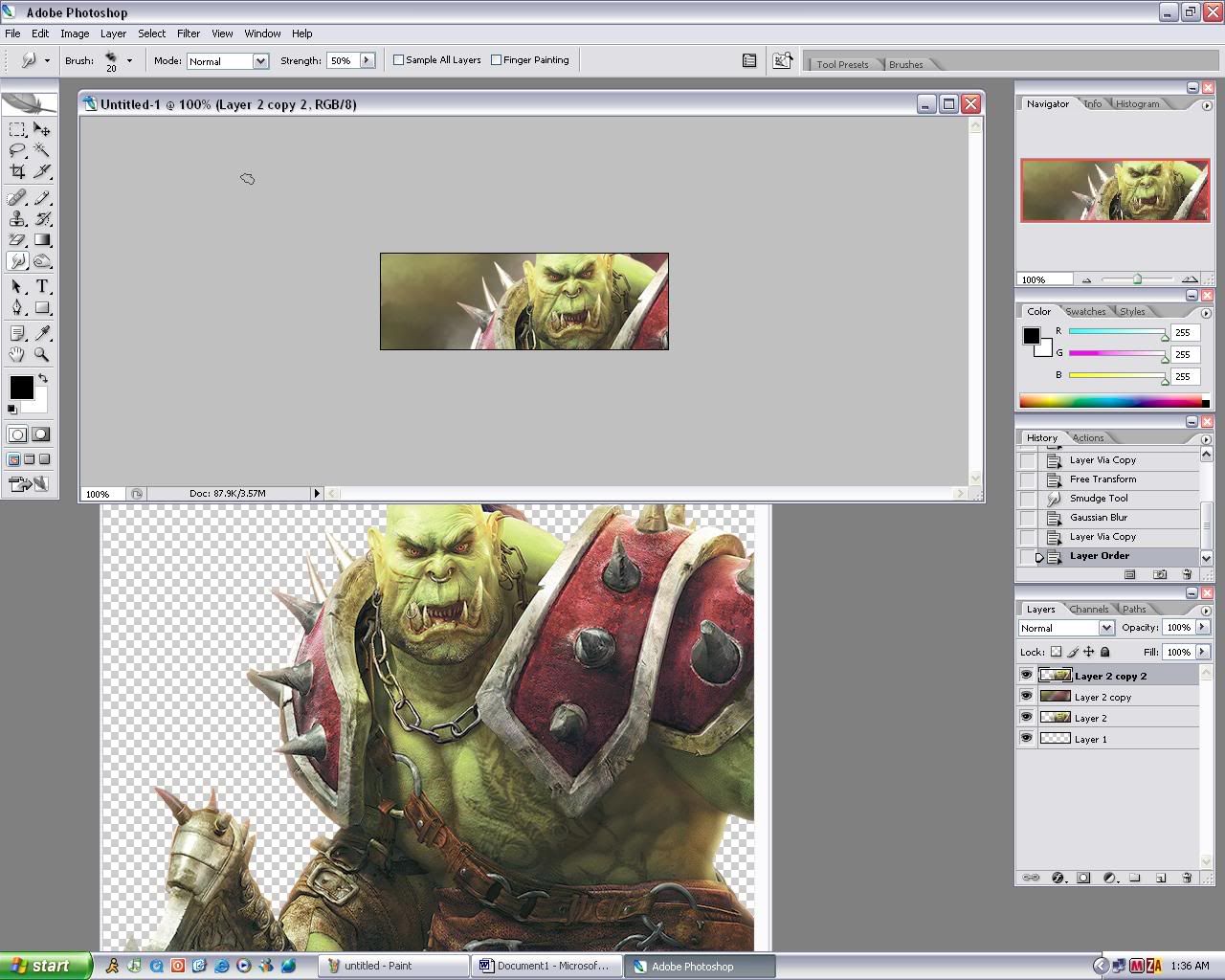Select the Gradient tool
Image resolution: width=1225 pixels, height=980 pixels.
[42, 240]
